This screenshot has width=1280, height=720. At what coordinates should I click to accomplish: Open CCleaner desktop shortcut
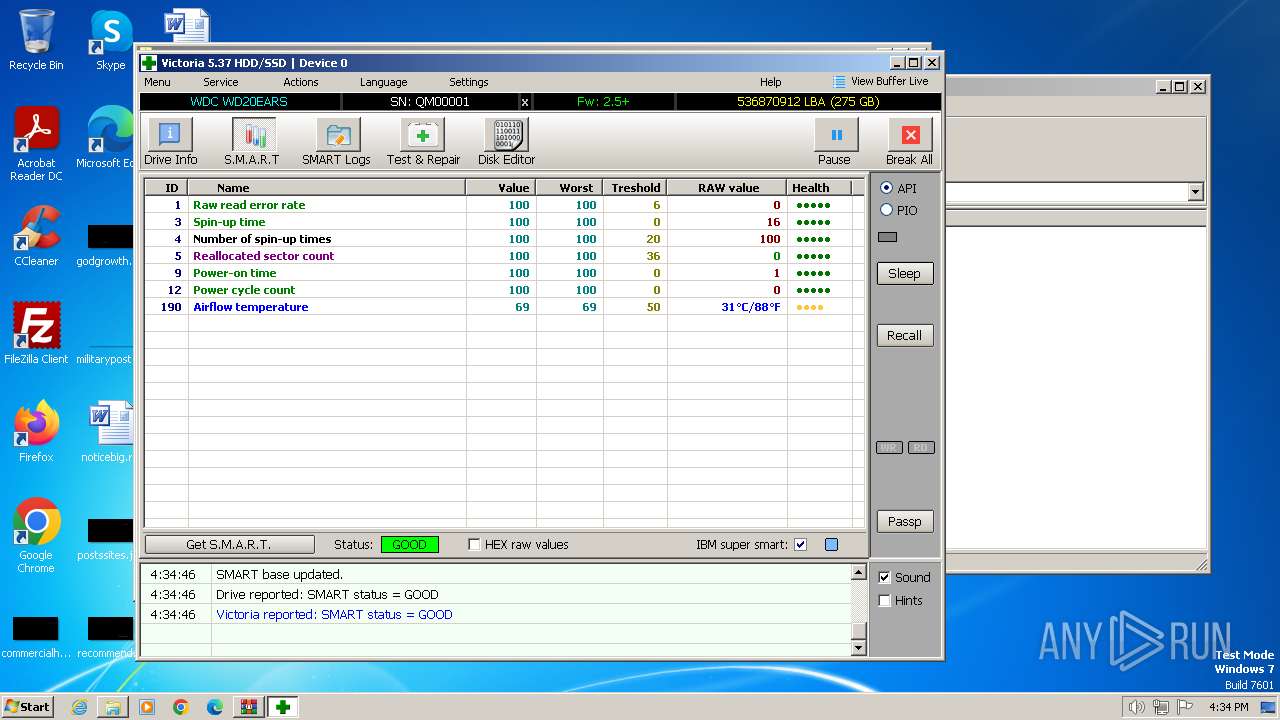36,236
